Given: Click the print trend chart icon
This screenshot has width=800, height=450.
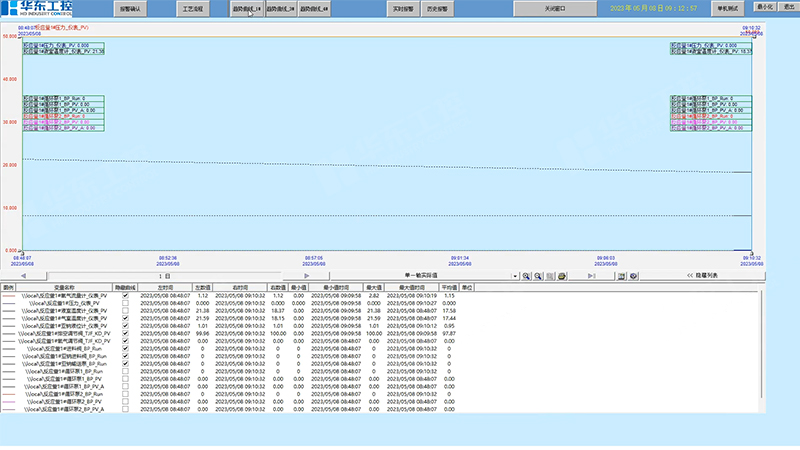Looking at the screenshot, I should [x=564, y=275].
